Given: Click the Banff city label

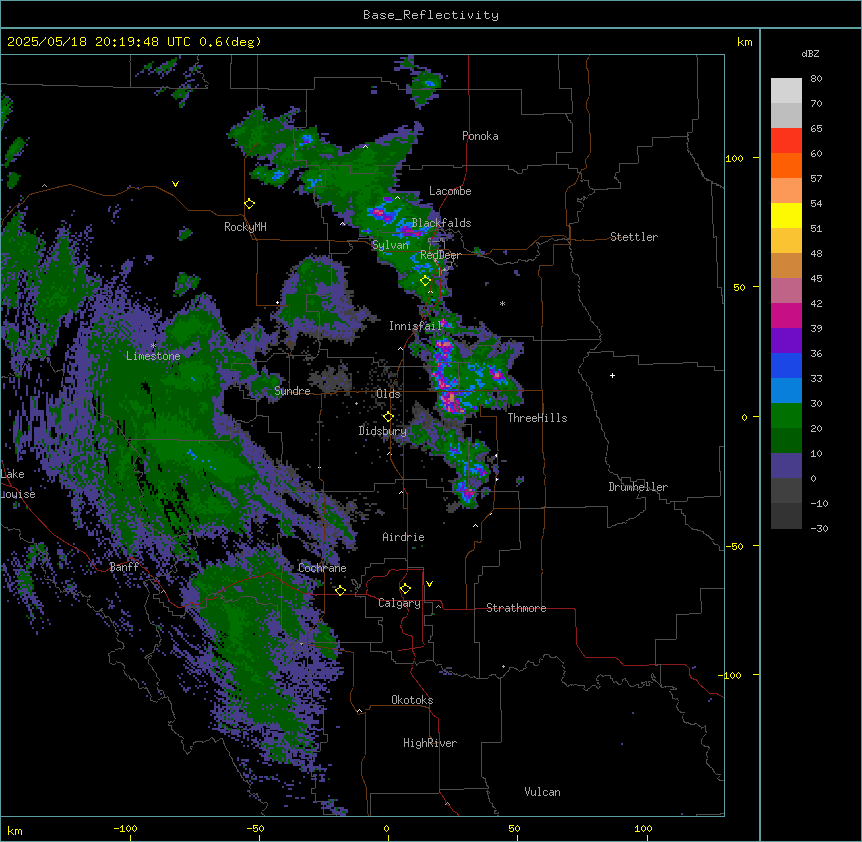Looking at the screenshot, I should point(124,567).
